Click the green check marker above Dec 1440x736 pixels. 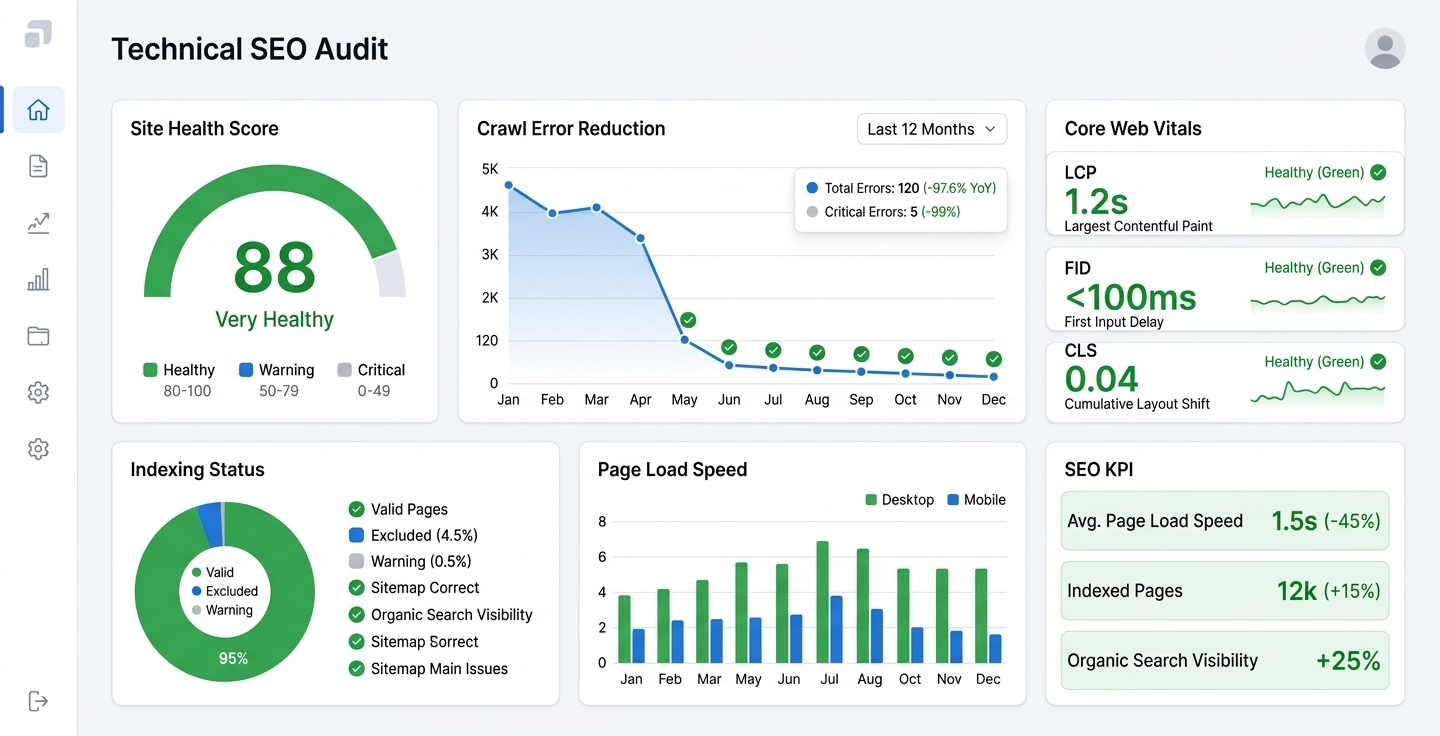coord(993,359)
